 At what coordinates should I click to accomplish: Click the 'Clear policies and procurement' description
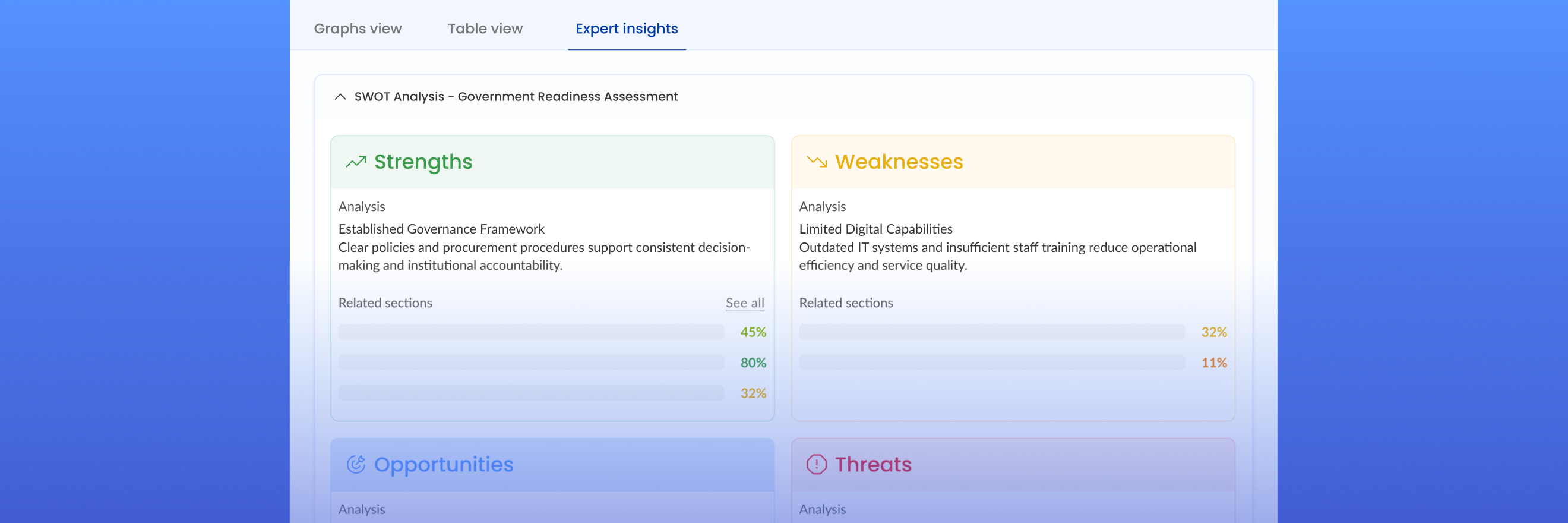(x=544, y=257)
